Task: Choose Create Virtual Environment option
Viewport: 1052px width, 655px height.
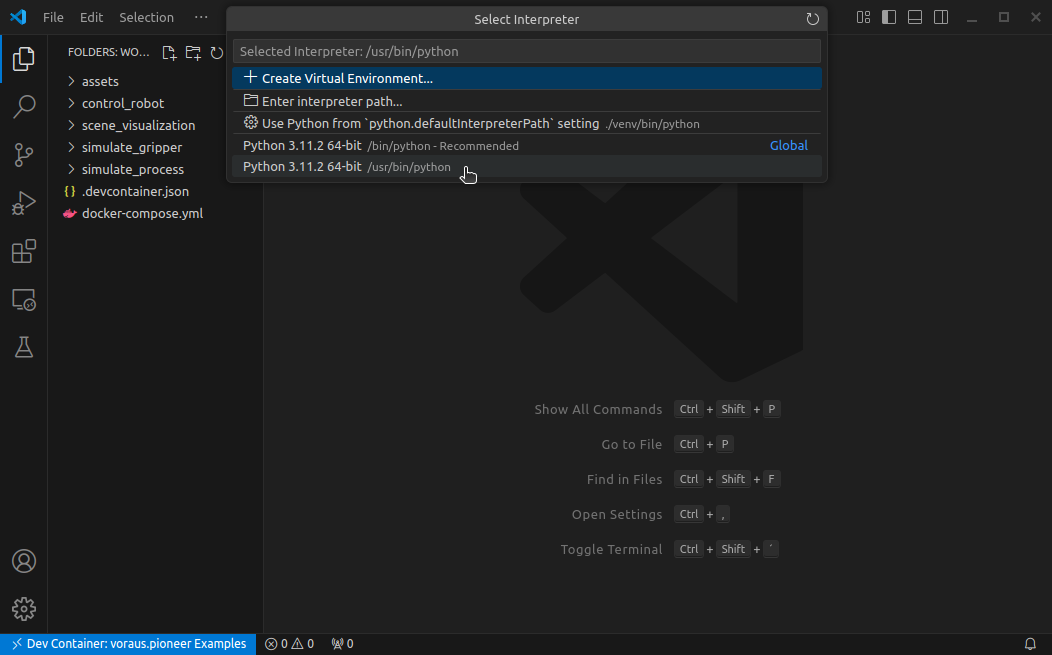Action: (527, 79)
